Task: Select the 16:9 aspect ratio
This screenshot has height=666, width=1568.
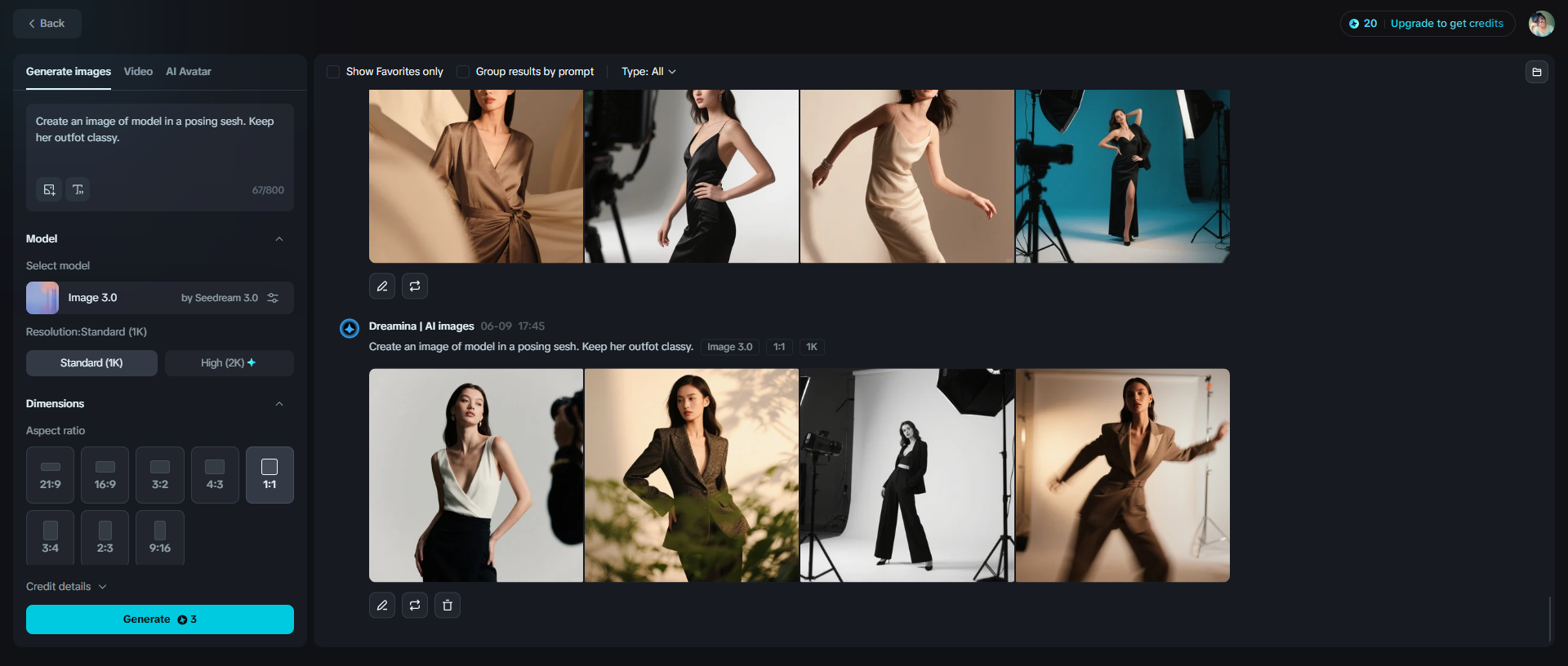Action: click(x=105, y=475)
